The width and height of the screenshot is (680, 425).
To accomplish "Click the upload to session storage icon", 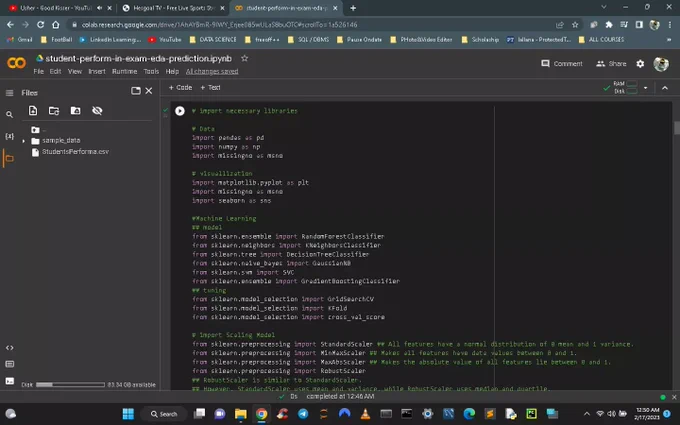I will point(33,111).
